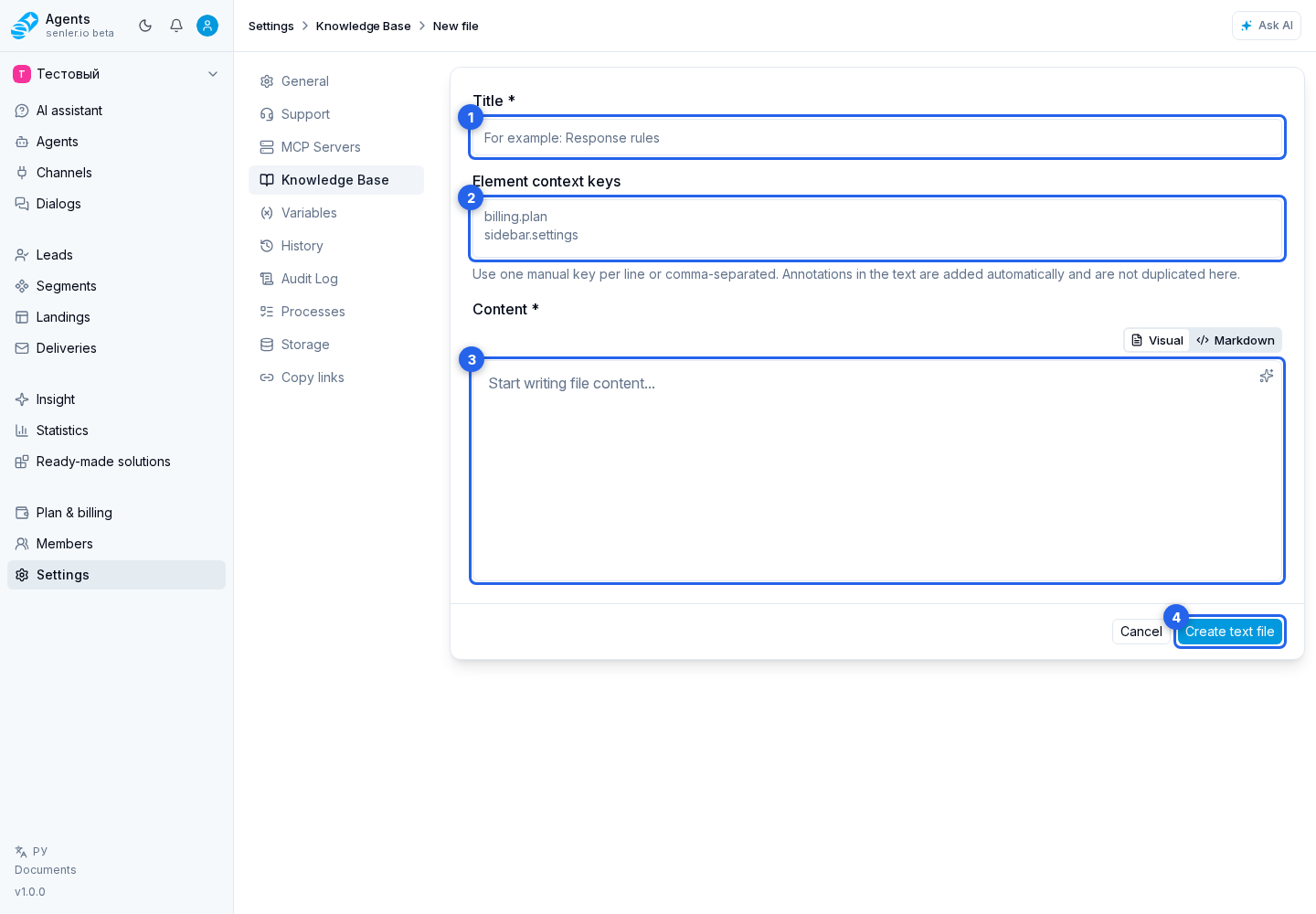Screen dimensions: 1316x914
Task: Click the Create text file button
Action: point(1230,632)
